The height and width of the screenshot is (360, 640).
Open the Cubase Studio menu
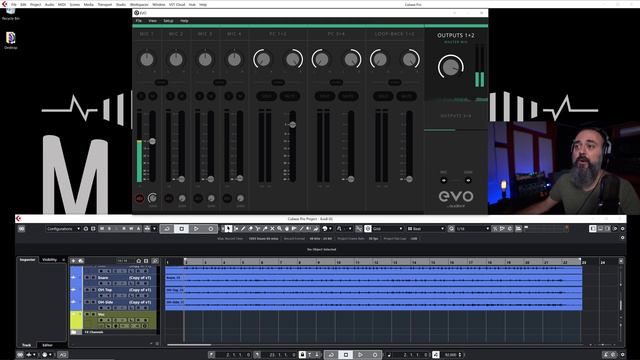[121, 4]
